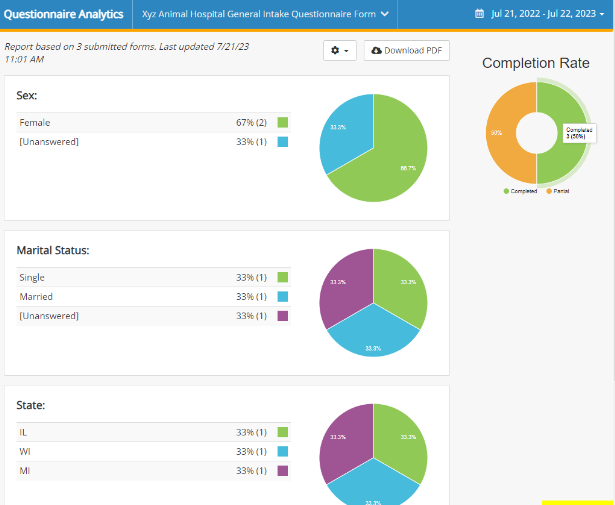This screenshot has width=615, height=505.
Task: Toggle the Completed legend item
Action: [520, 191]
